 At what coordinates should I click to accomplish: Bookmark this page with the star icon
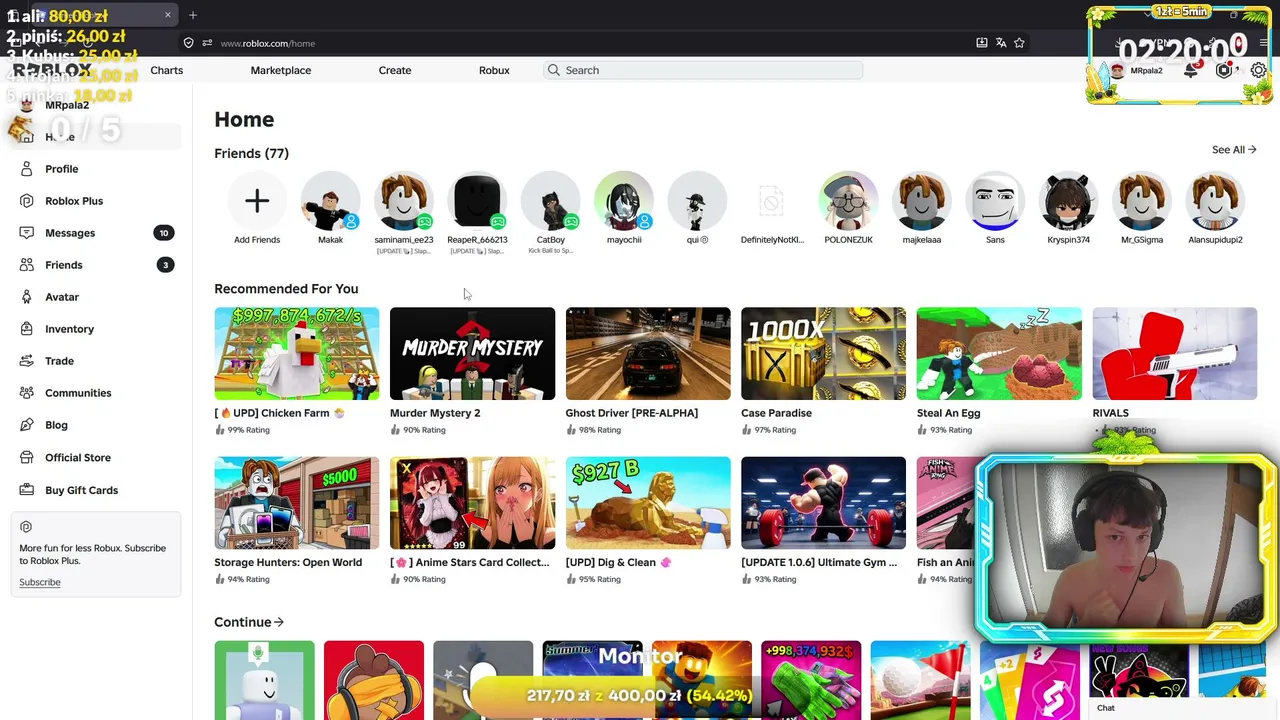point(1019,43)
